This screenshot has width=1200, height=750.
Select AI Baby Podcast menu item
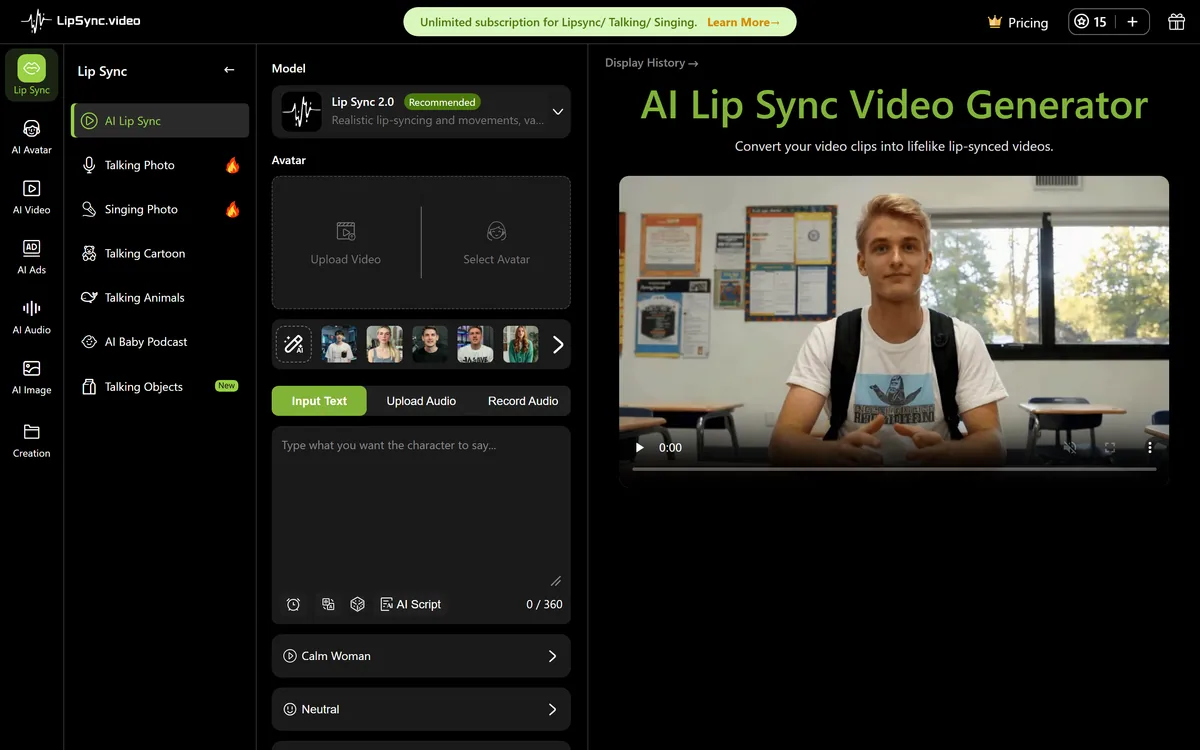click(160, 341)
